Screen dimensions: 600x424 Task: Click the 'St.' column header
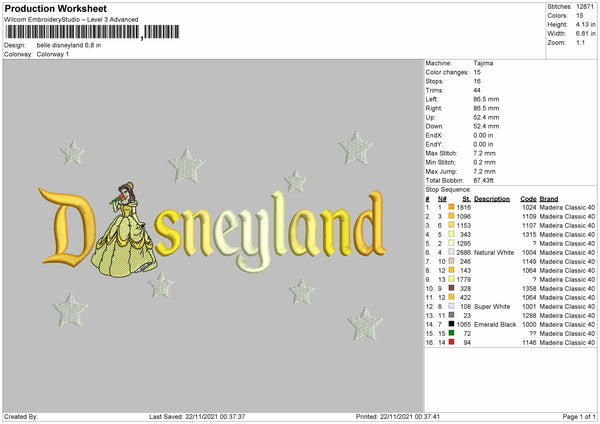(466, 199)
